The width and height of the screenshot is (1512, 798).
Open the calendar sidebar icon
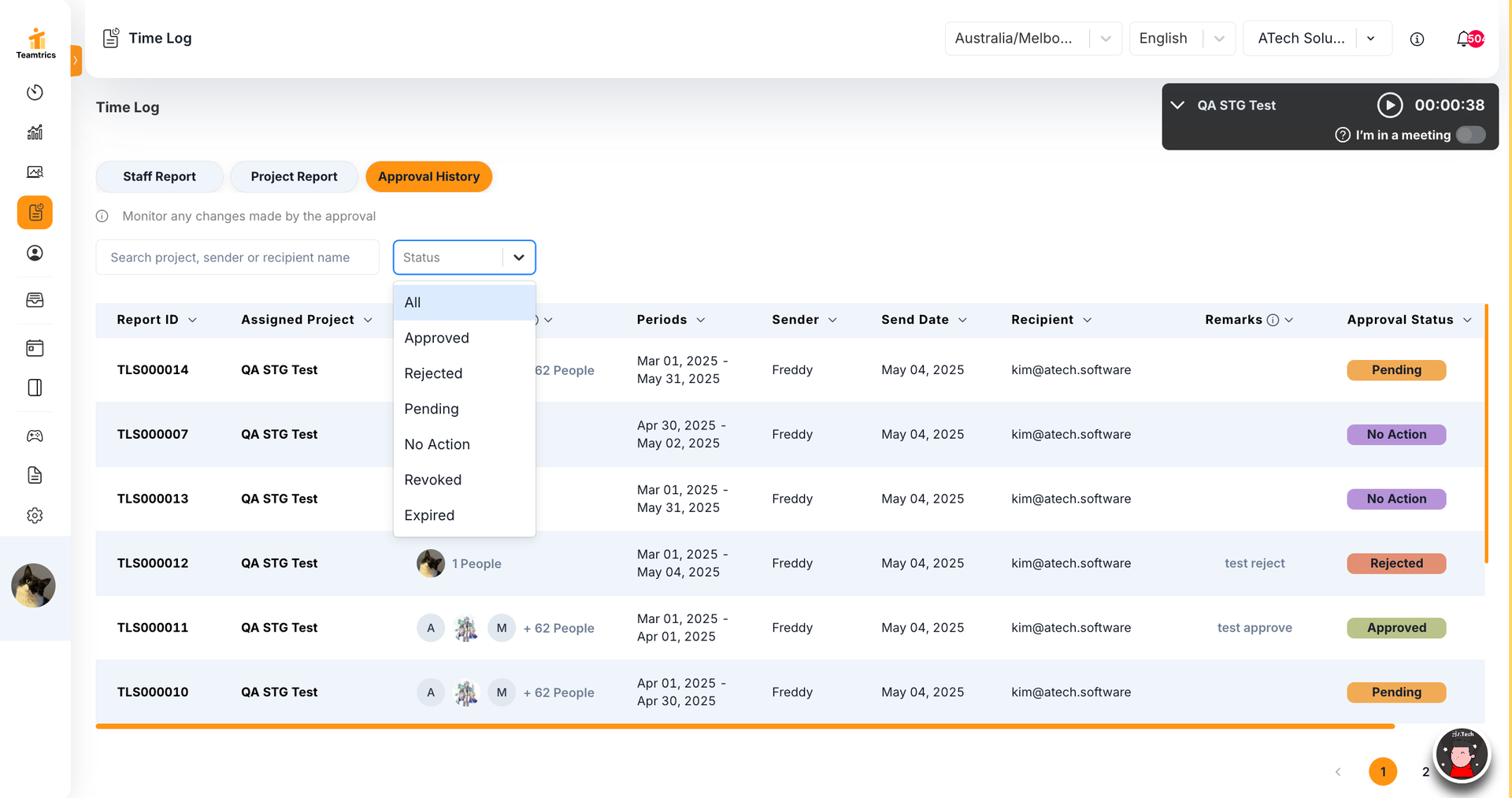(35, 348)
